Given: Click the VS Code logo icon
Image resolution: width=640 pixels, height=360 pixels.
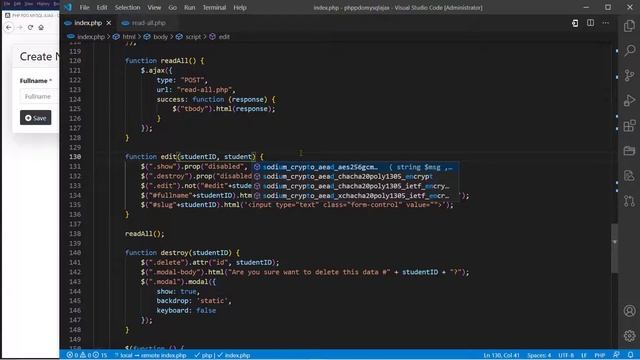Looking at the screenshot, I should (68, 7).
